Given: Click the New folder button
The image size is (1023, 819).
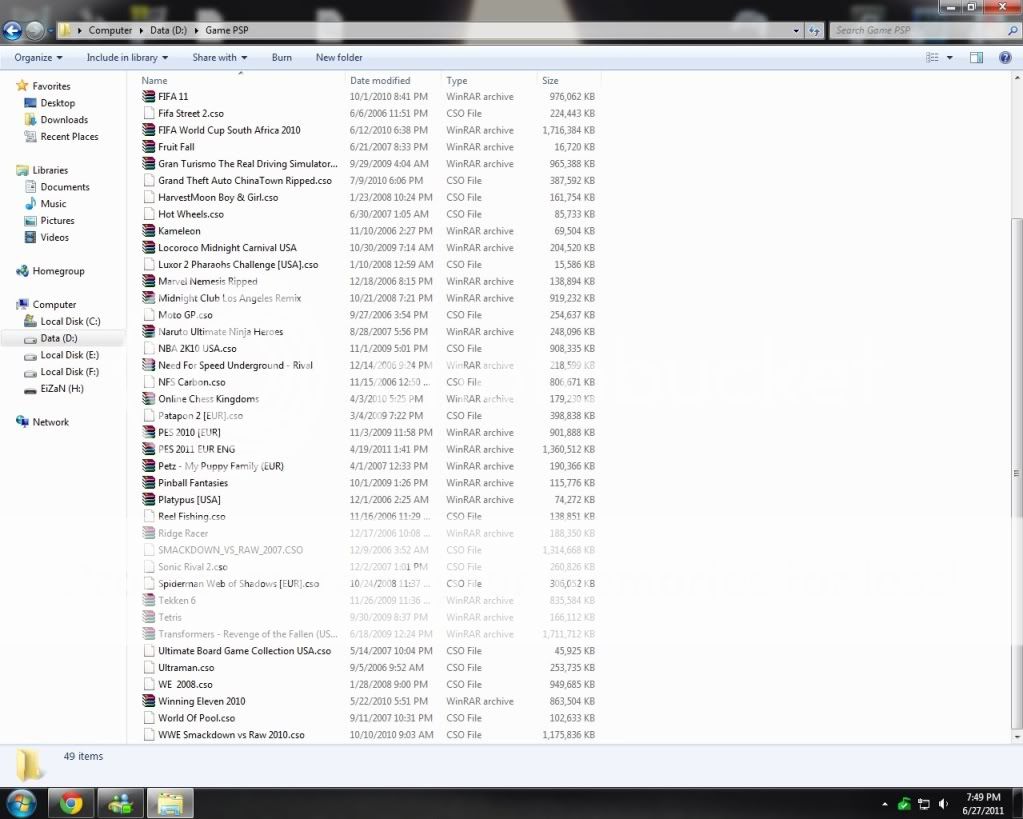Looking at the screenshot, I should click(339, 57).
